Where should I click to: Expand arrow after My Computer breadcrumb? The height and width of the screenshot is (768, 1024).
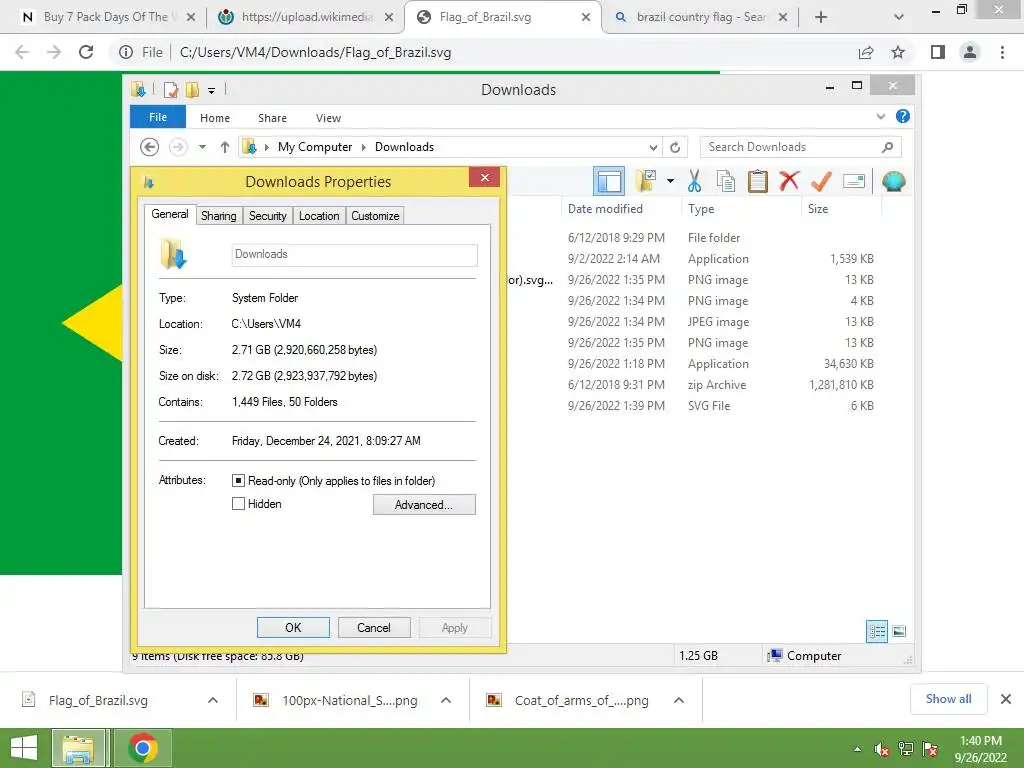point(364,147)
